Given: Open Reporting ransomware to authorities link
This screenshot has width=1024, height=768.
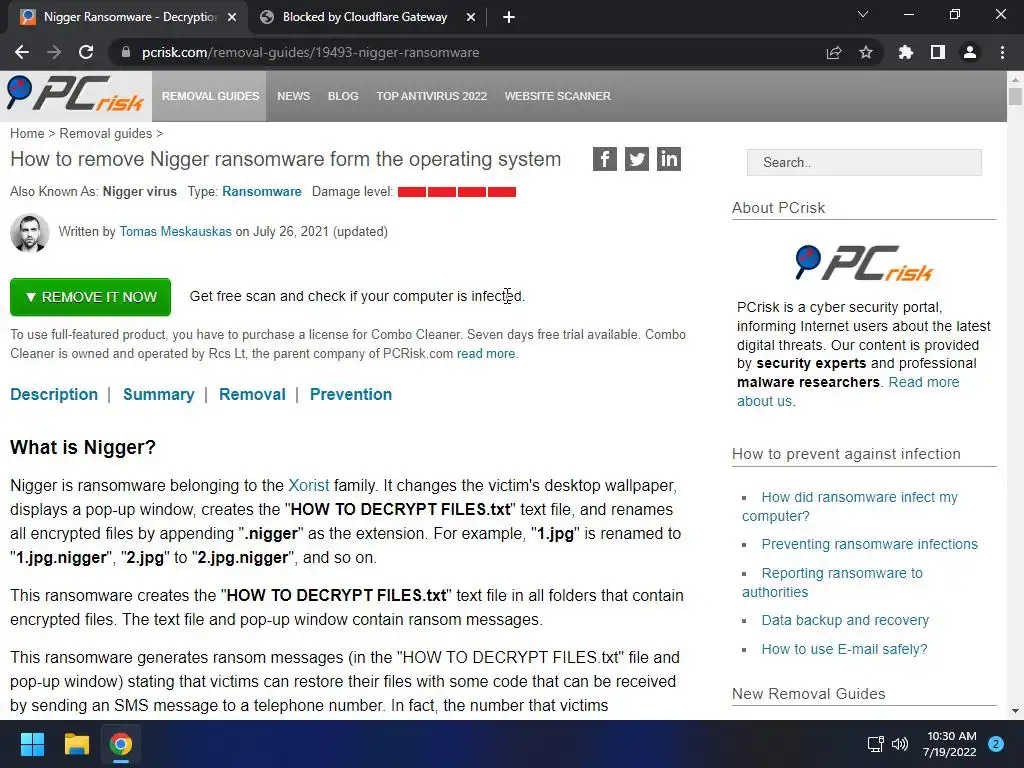Looking at the screenshot, I should coord(833,582).
